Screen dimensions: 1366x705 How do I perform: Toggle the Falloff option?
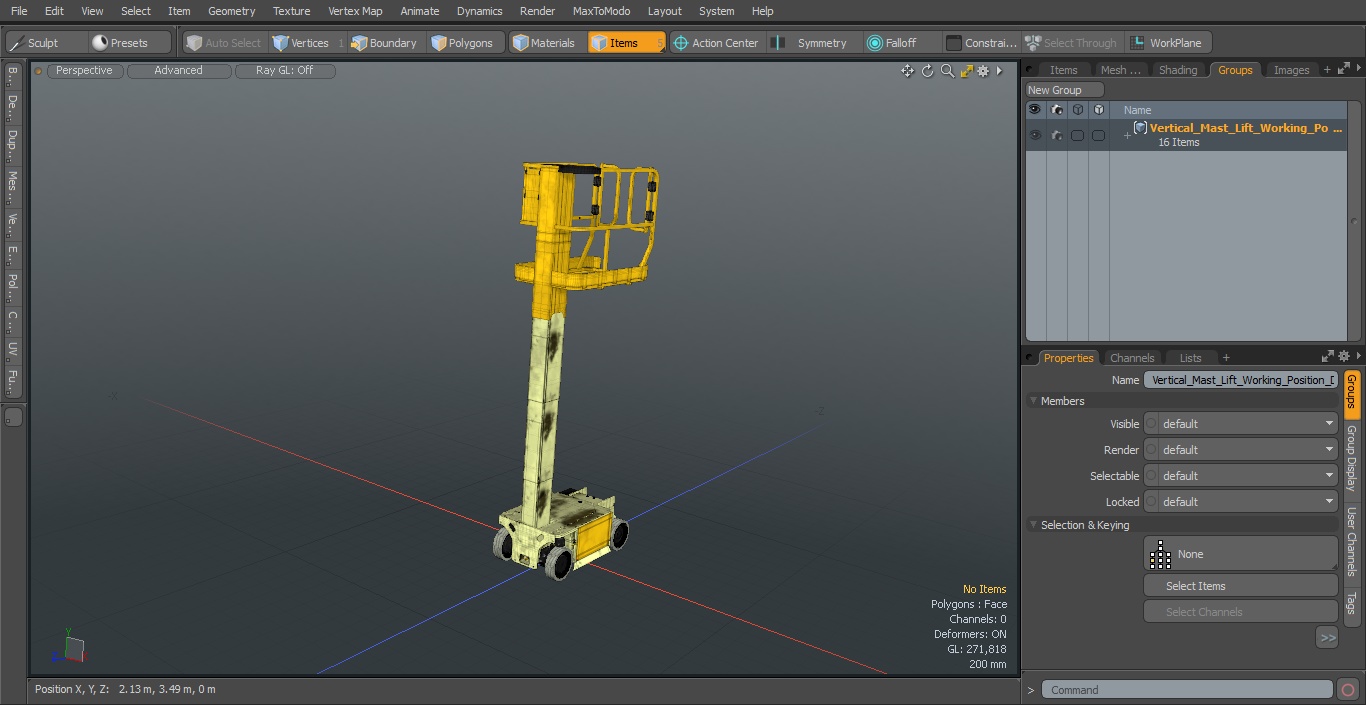click(x=892, y=43)
